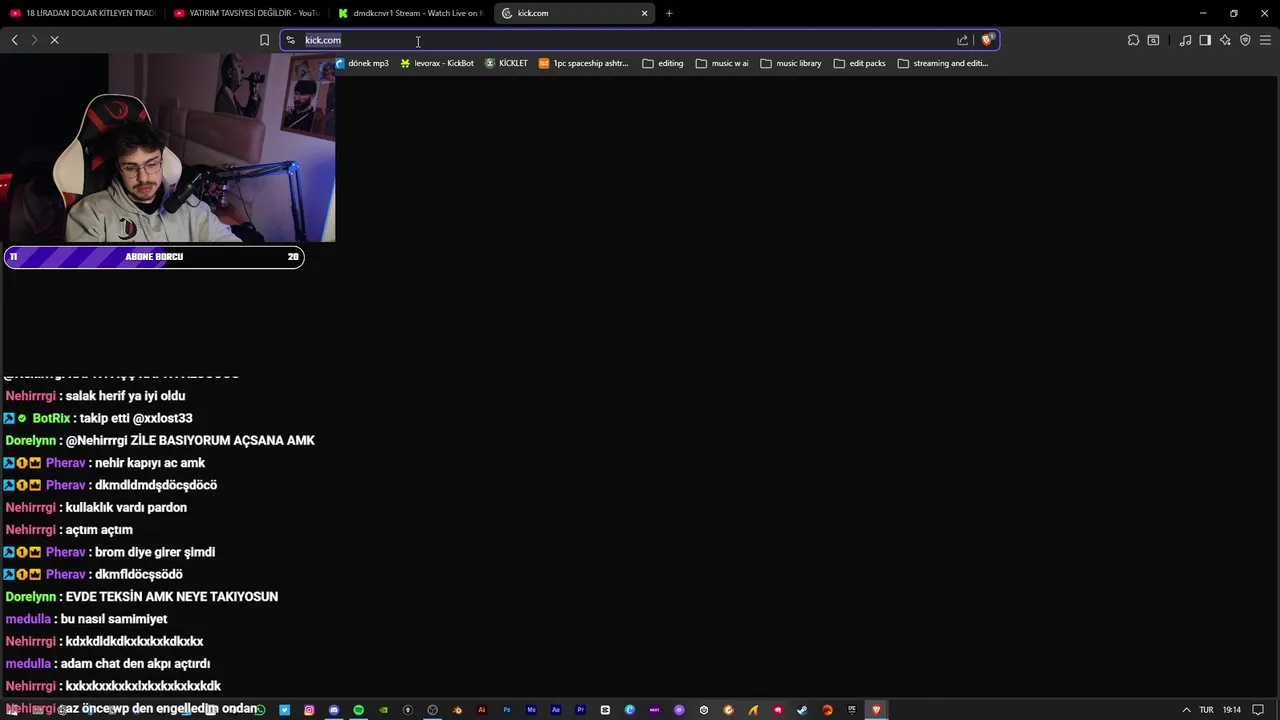The width and height of the screenshot is (1280, 720).
Task: Open the tab search toolbar icon
Action: point(1153,40)
